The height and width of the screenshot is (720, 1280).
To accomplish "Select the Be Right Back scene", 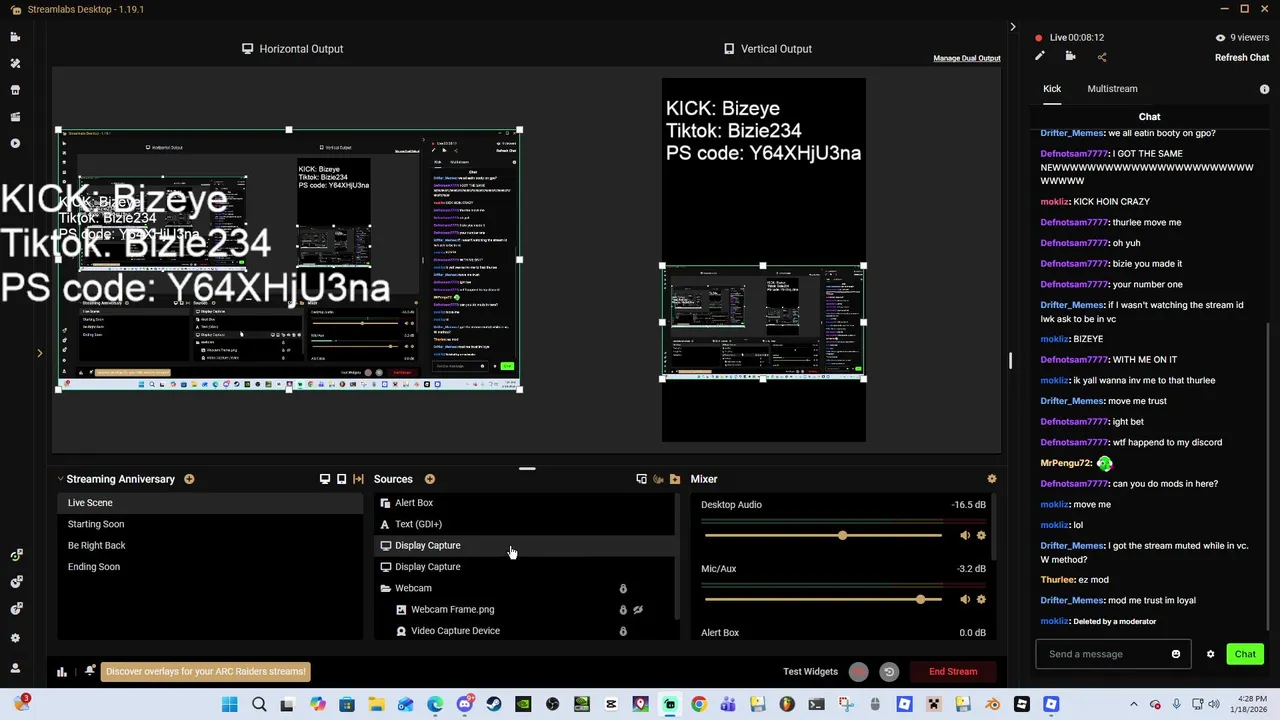I will point(210,545).
